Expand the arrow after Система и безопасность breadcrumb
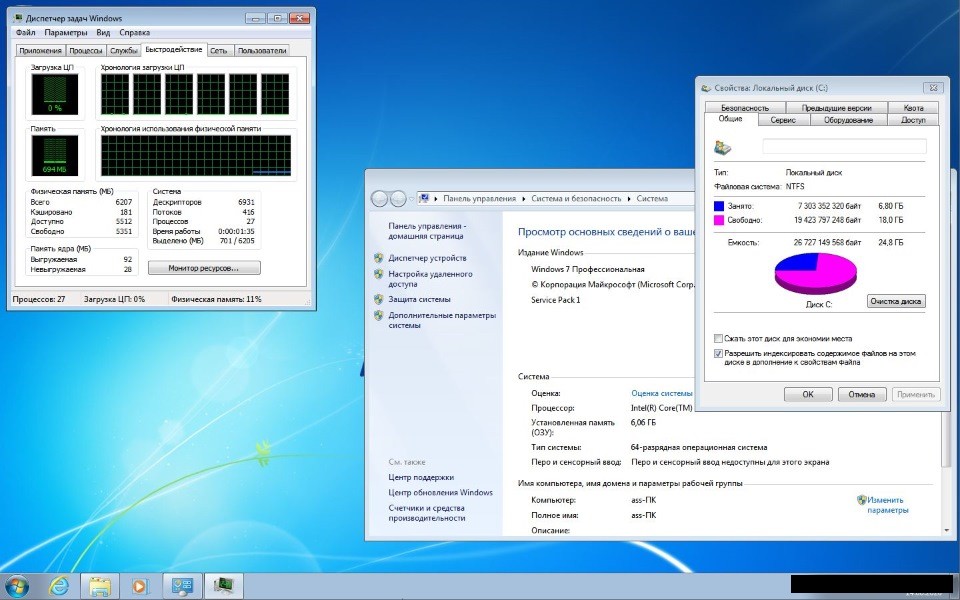Viewport: 960px width, 600px height. point(629,199)
